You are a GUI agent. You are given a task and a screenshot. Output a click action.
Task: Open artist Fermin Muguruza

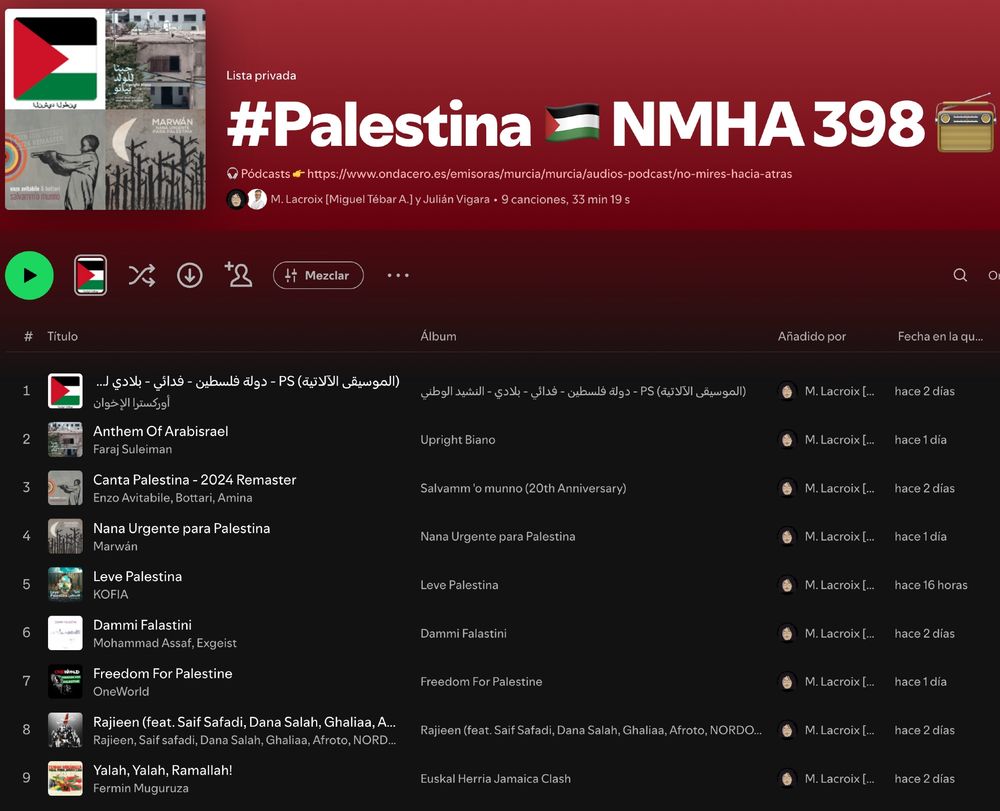pyautogui.click(x=141, y=789)
